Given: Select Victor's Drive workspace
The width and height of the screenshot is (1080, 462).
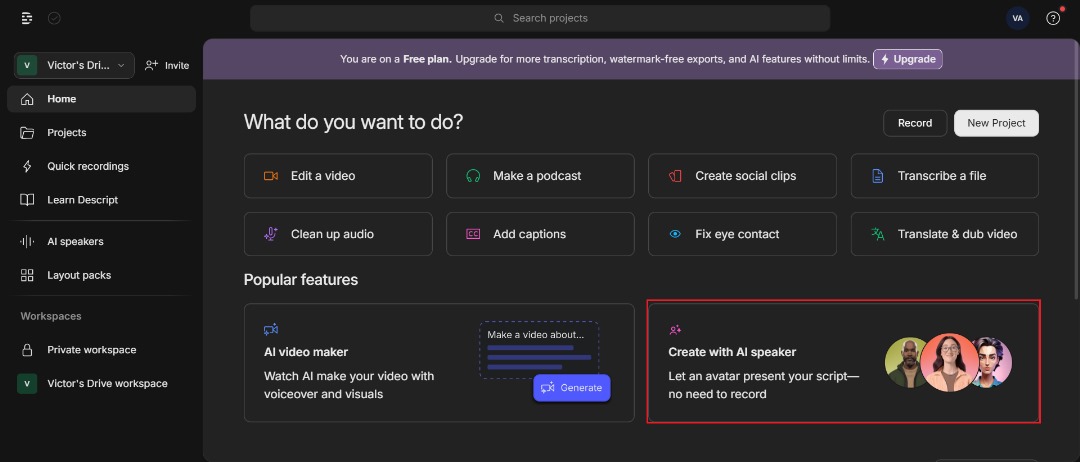Looking at the screenshot, I should click(101, 384).
